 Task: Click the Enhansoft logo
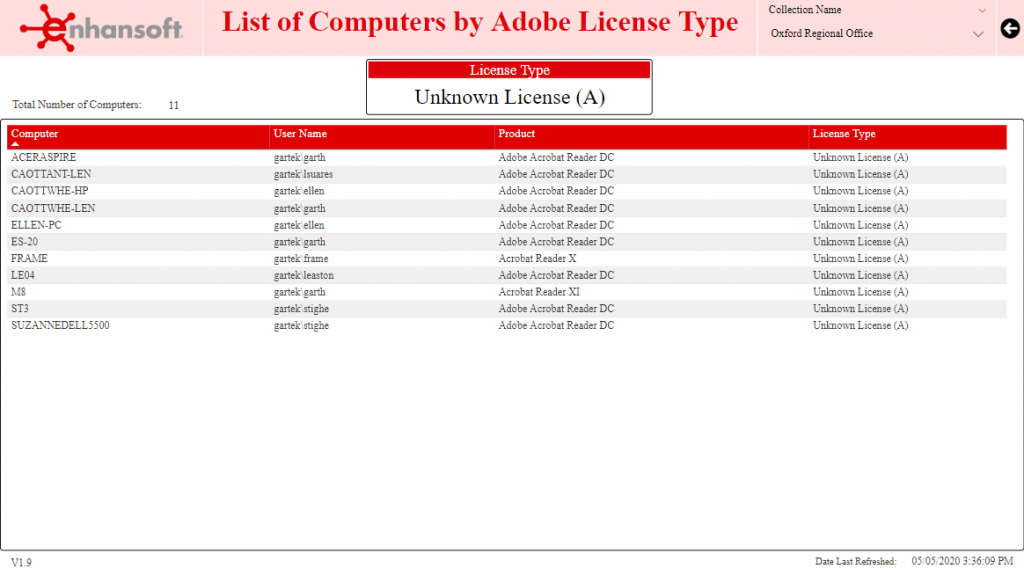point(101,28)
